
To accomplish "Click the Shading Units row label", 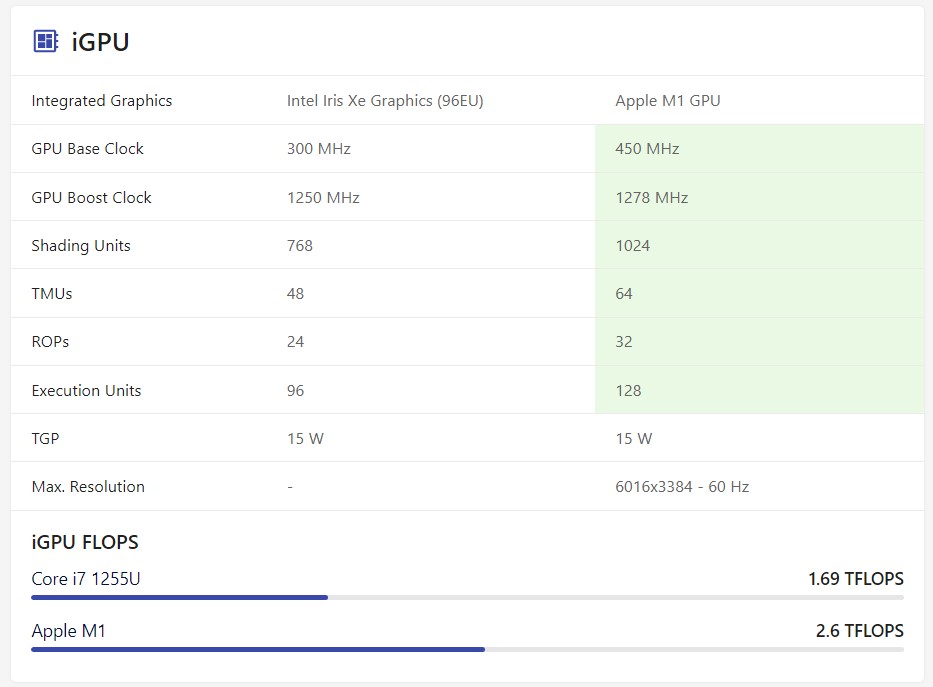I will pyautogui.click(x=81, y=246).
